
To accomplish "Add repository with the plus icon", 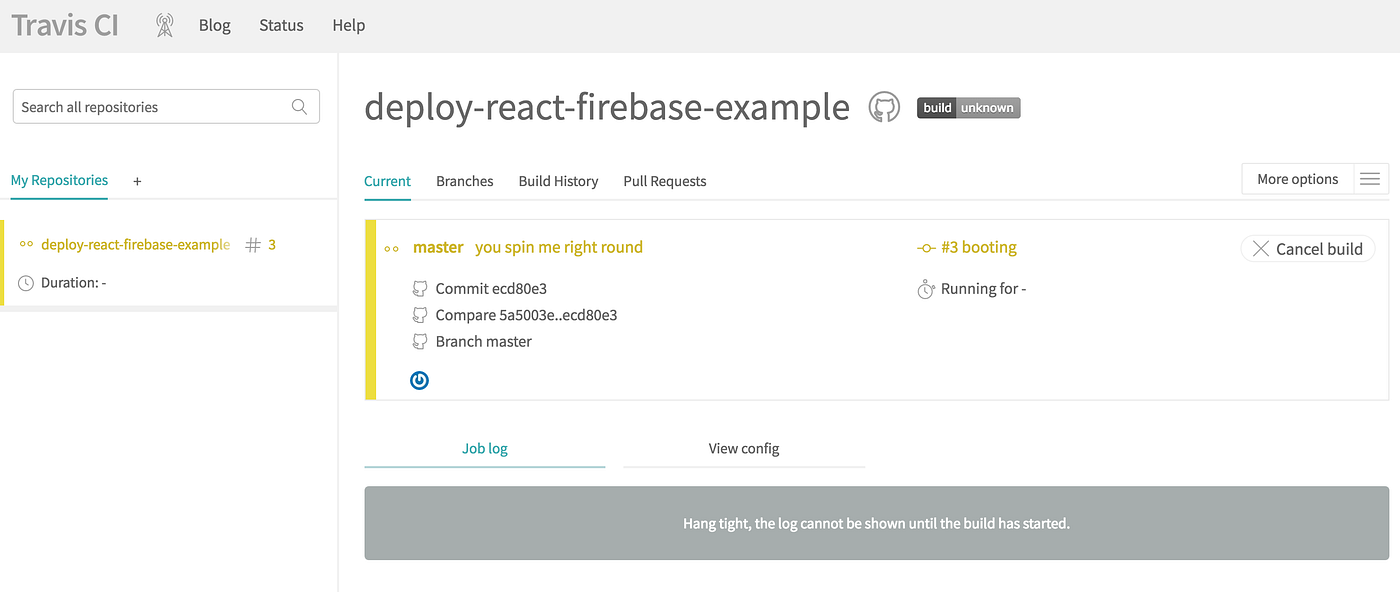I will click(x=137, y=181).
